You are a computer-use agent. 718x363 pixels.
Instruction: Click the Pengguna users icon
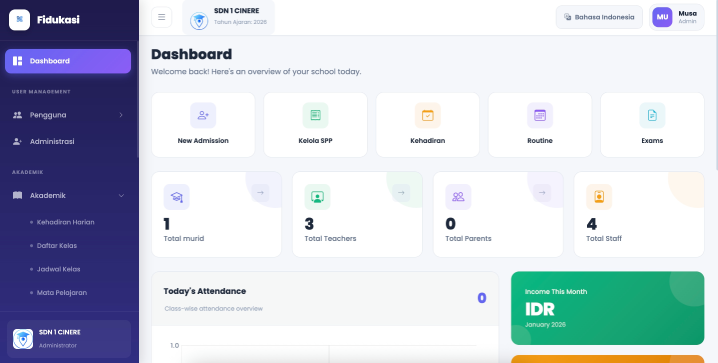17,115
